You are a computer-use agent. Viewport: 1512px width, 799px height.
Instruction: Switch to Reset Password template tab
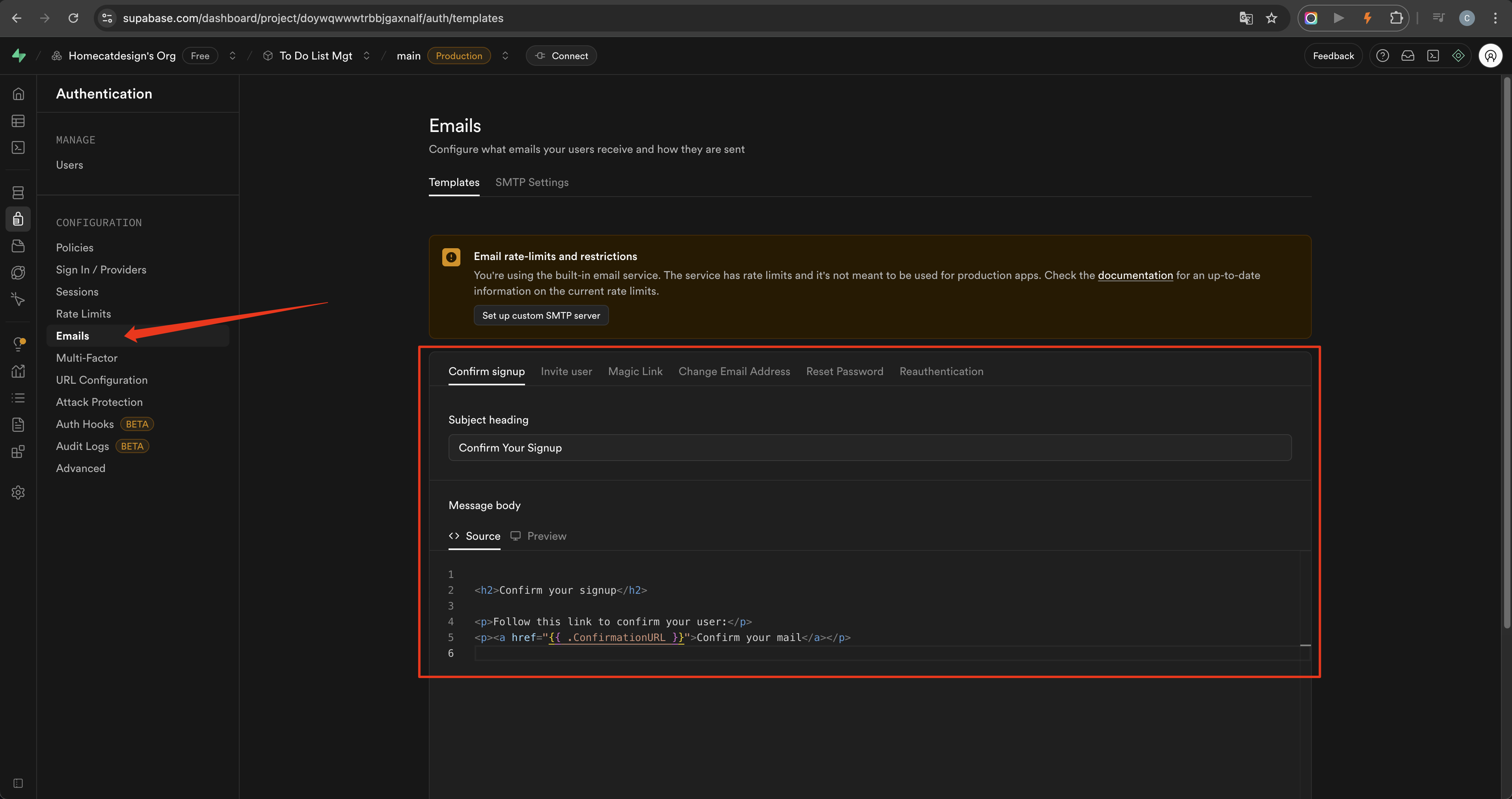(x=845, y=372)
